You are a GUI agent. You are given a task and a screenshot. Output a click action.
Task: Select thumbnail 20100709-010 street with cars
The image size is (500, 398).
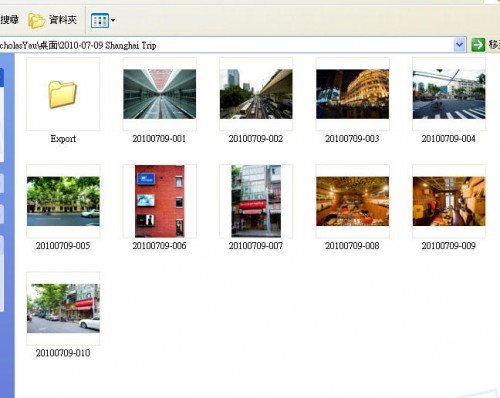(63, 308)
